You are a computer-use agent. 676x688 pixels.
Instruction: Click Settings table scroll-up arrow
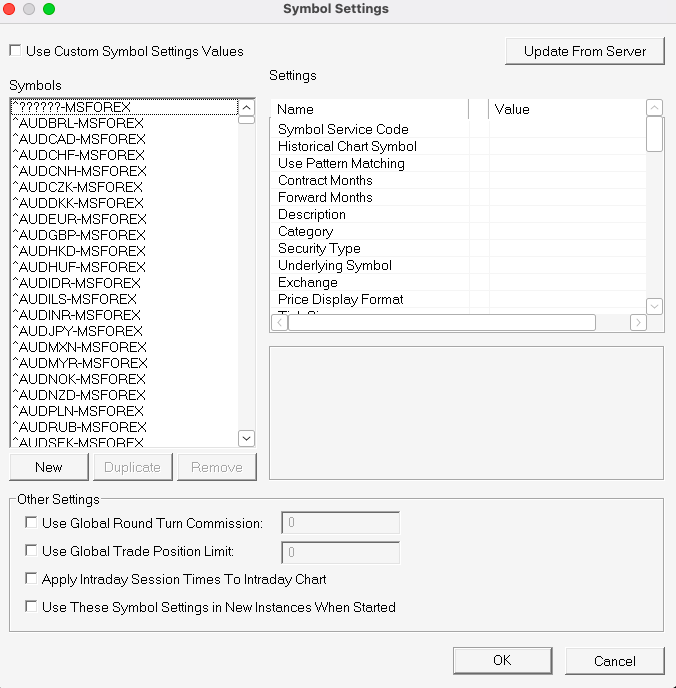(654, 108)
